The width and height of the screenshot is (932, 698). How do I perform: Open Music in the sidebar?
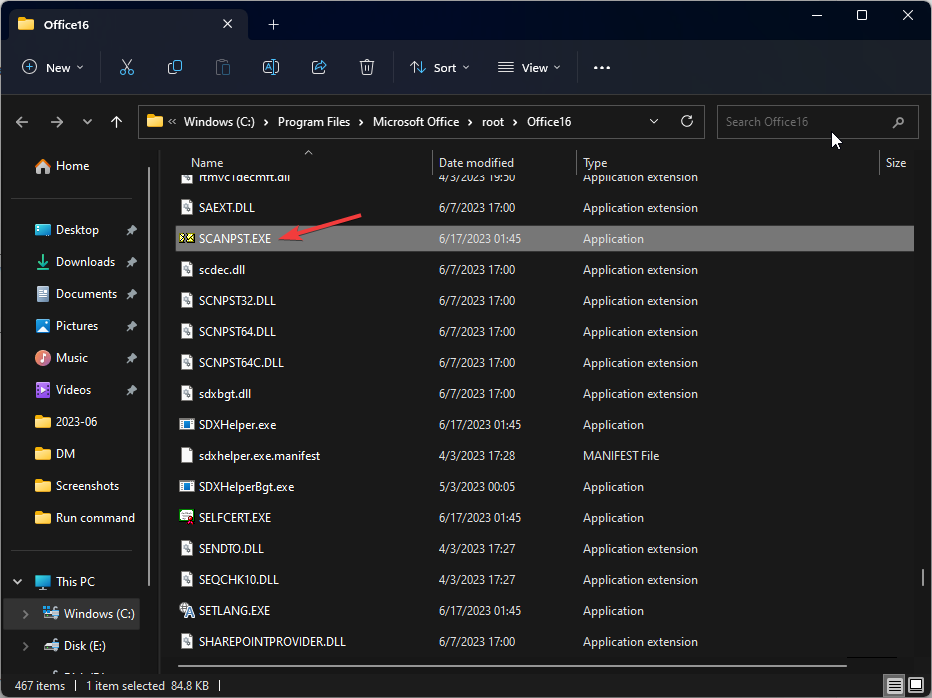(x=71, y=358)
